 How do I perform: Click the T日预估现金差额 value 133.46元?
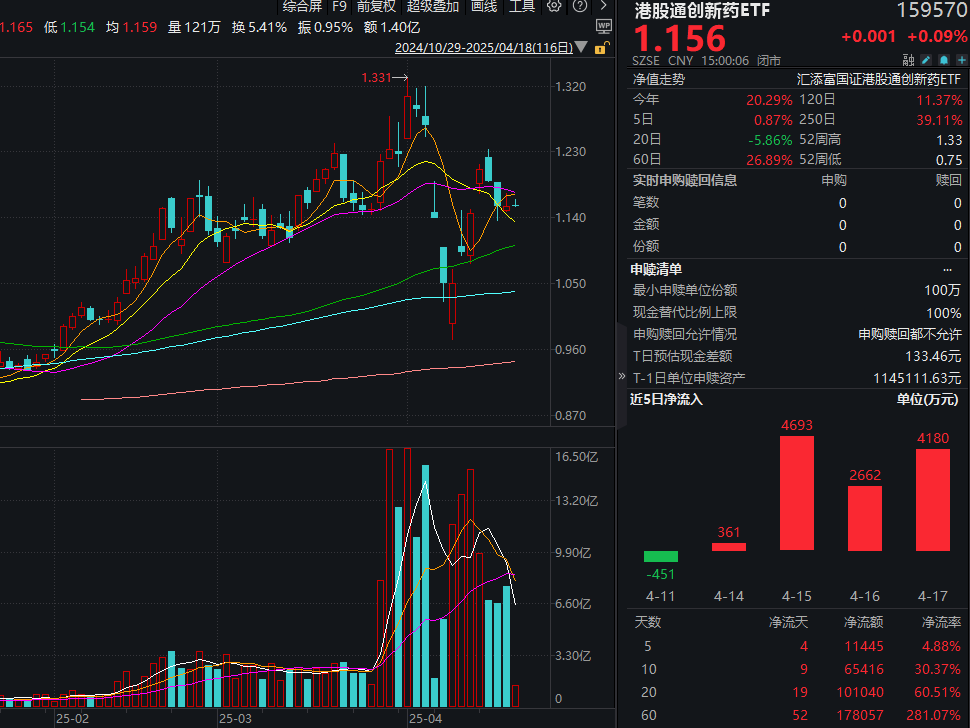pyautogui.click(x=933, y=356)
